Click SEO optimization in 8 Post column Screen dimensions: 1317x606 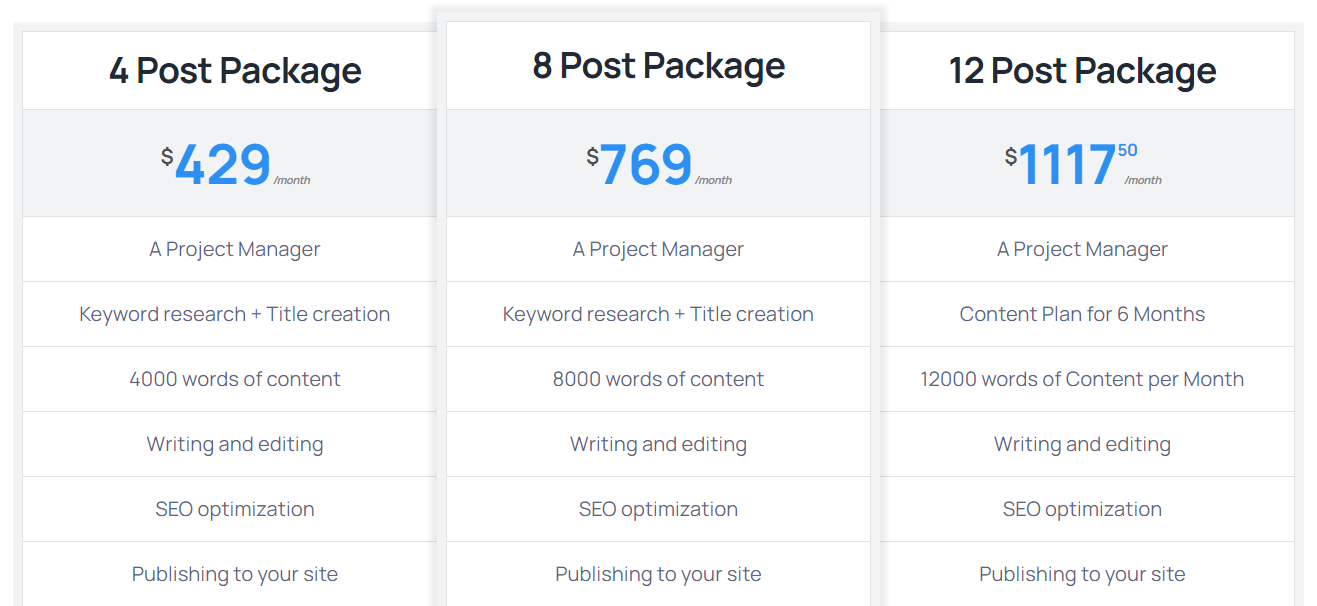tap(658, 509)
